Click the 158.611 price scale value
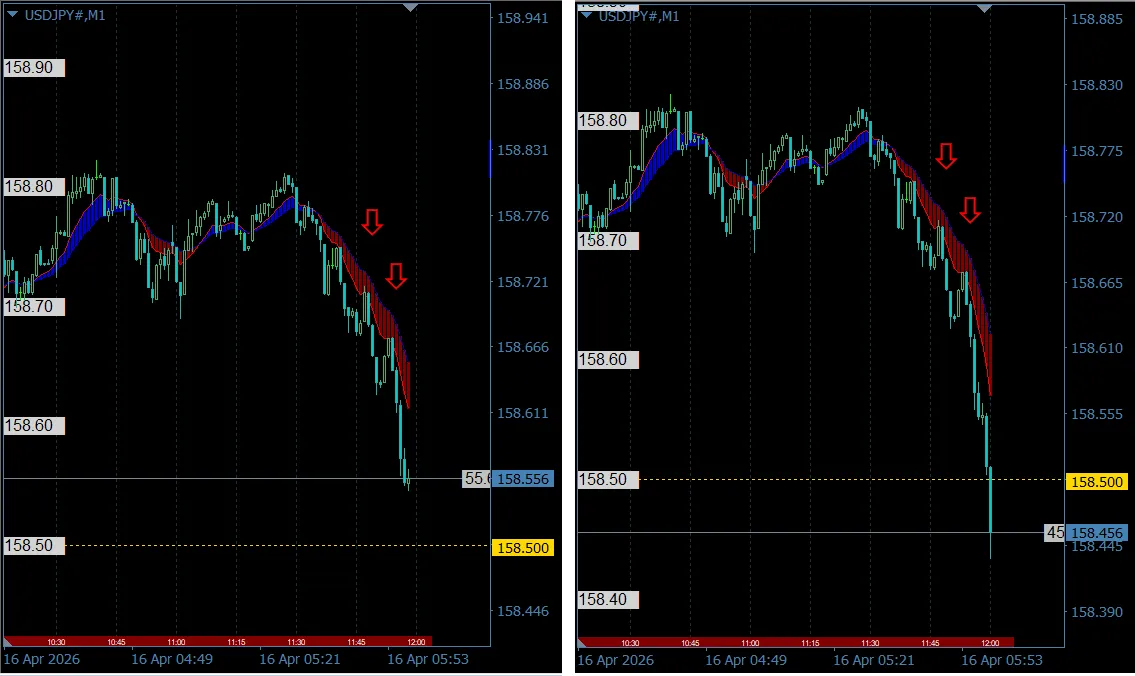The width and height of the screenshot is (1135, 676). pos(523,413)
